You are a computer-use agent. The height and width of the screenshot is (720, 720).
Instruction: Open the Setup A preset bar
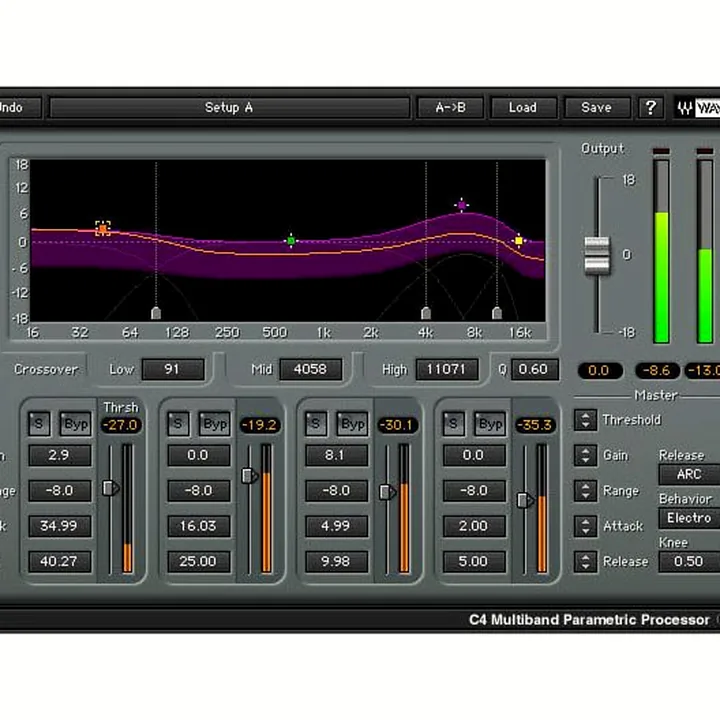click(x=230, y=108)
